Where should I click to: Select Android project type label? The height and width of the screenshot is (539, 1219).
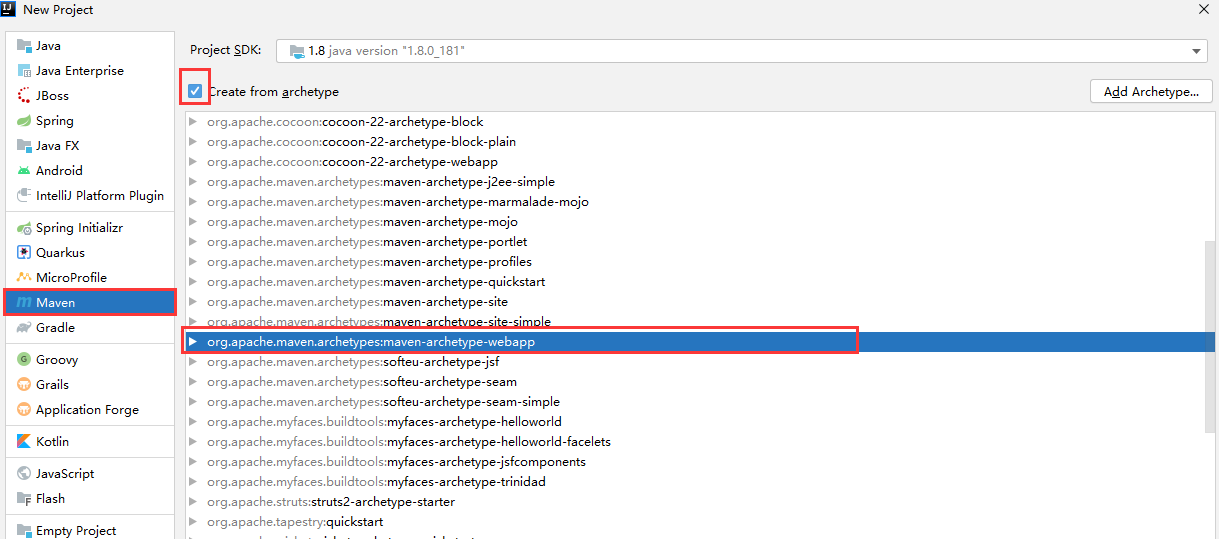pos(59,171)
